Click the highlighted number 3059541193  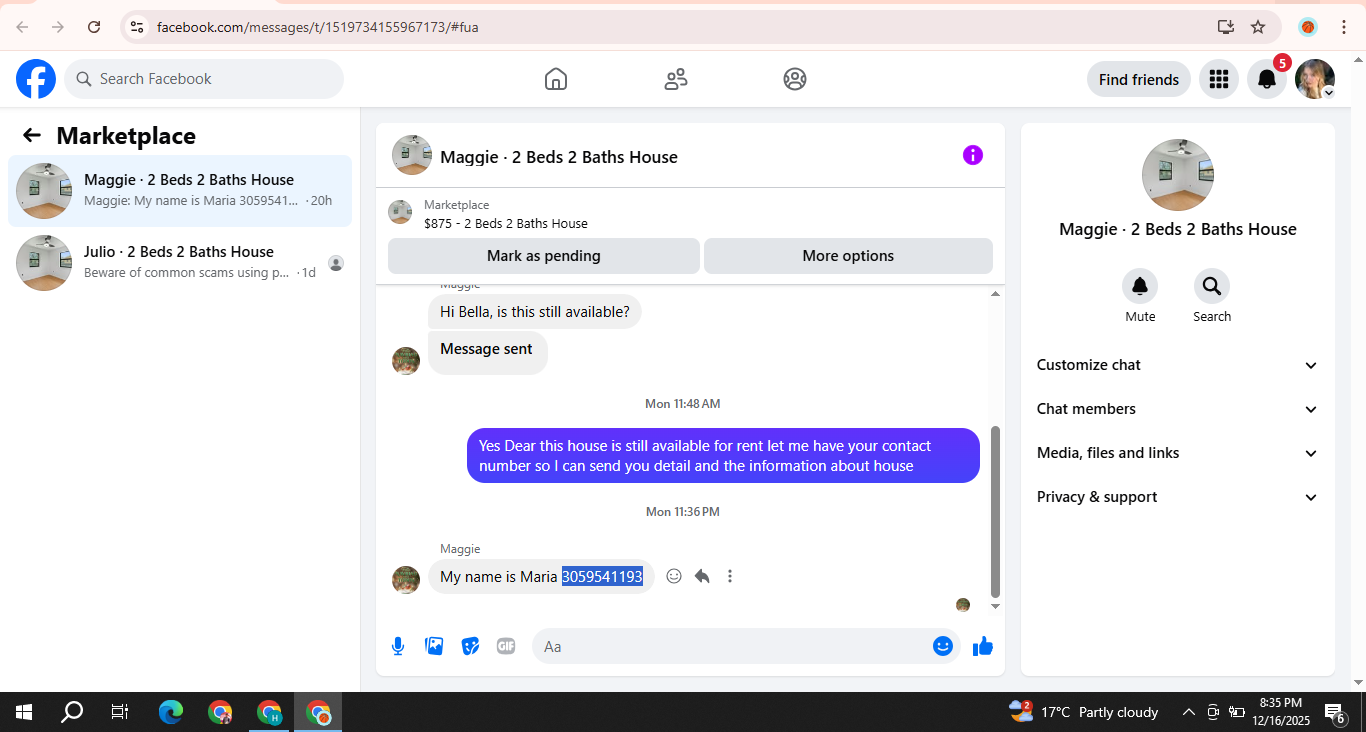pos(602,577)
